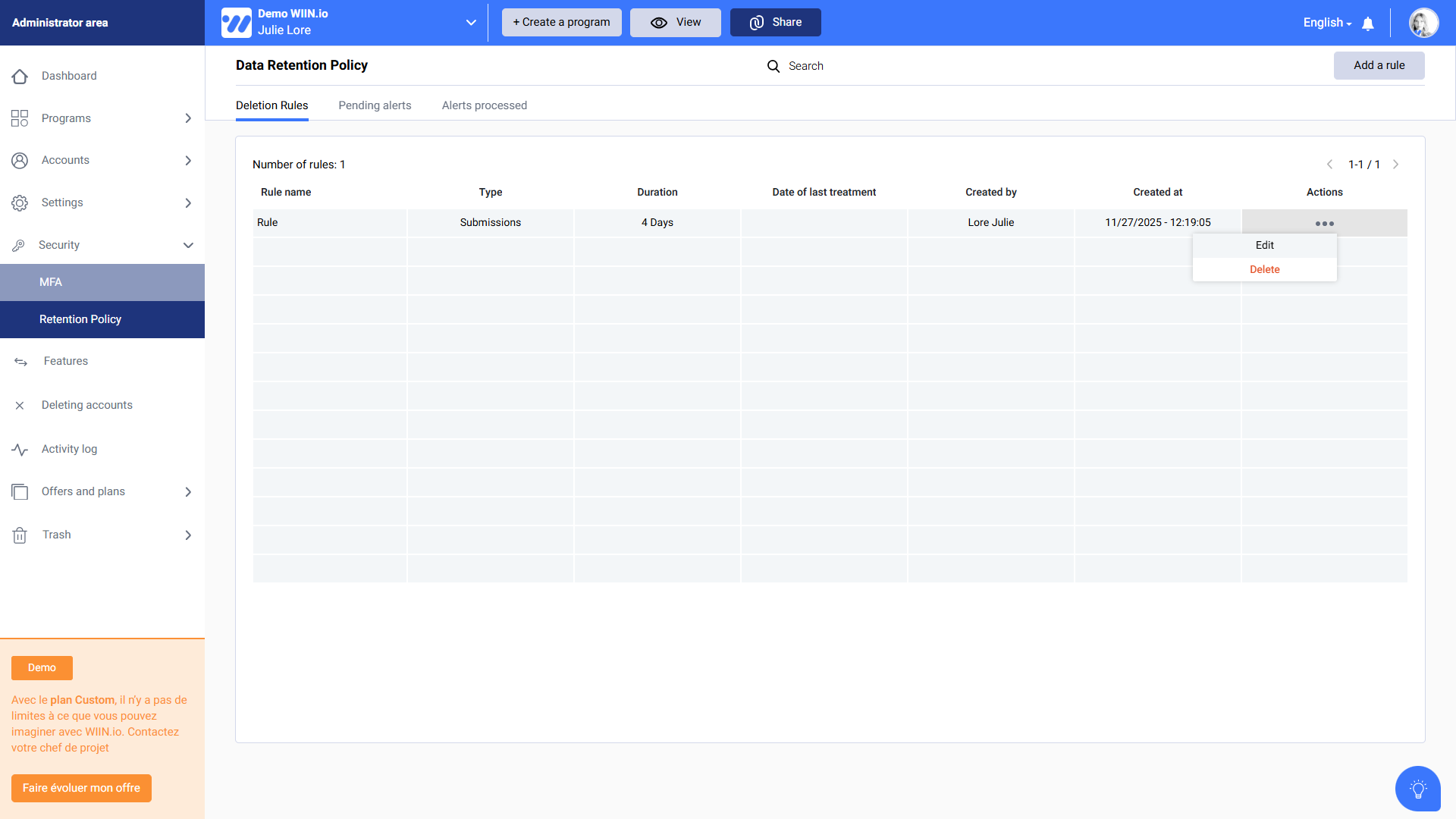Choose Delete from the context menu
Image resolution: width=1456 pixels, height=819 pixels.
tap(1264, 269)
